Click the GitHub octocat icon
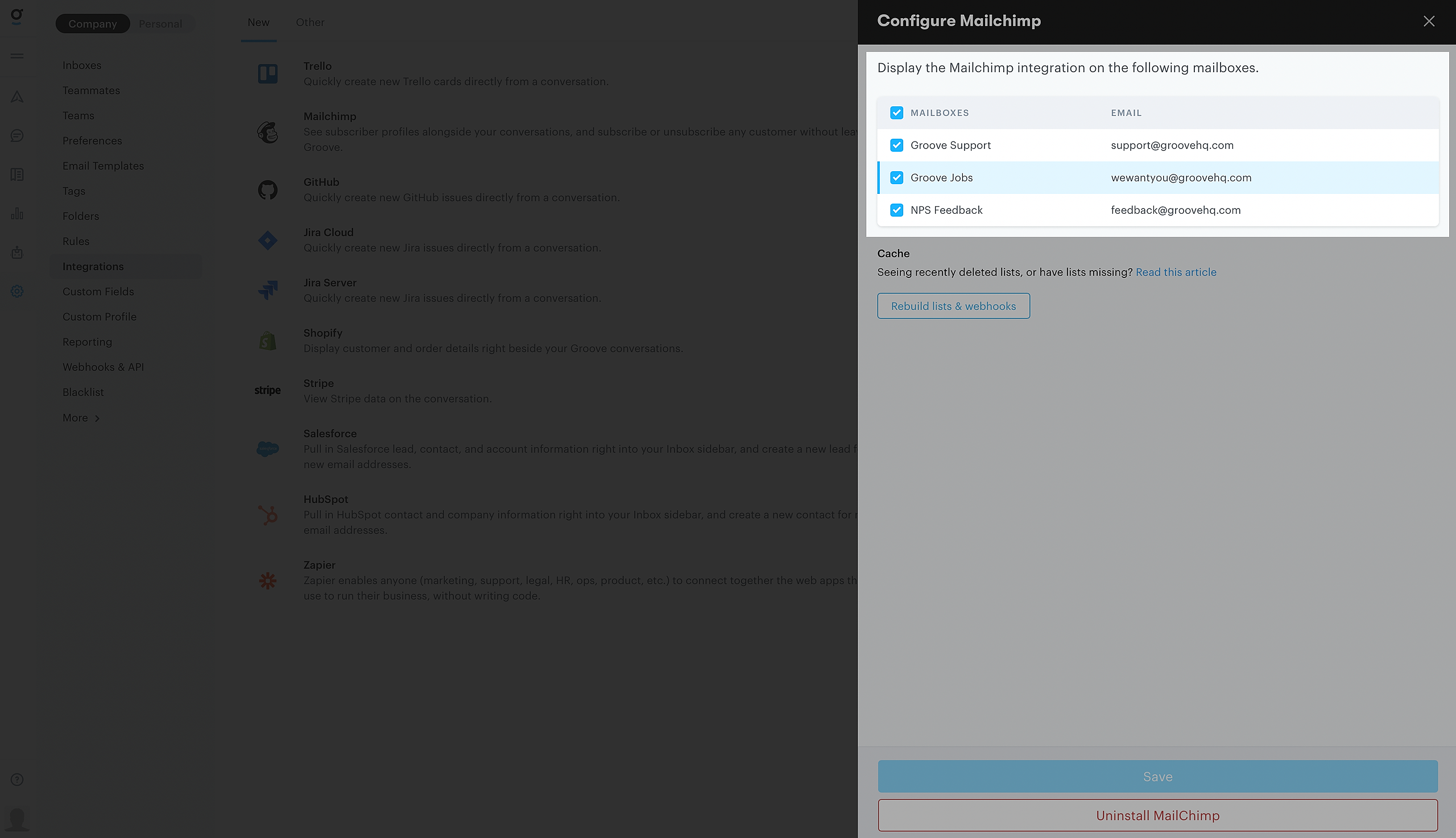Image resolution: width=1456 pixels, height=838 pixels. [x=268, y=190]
